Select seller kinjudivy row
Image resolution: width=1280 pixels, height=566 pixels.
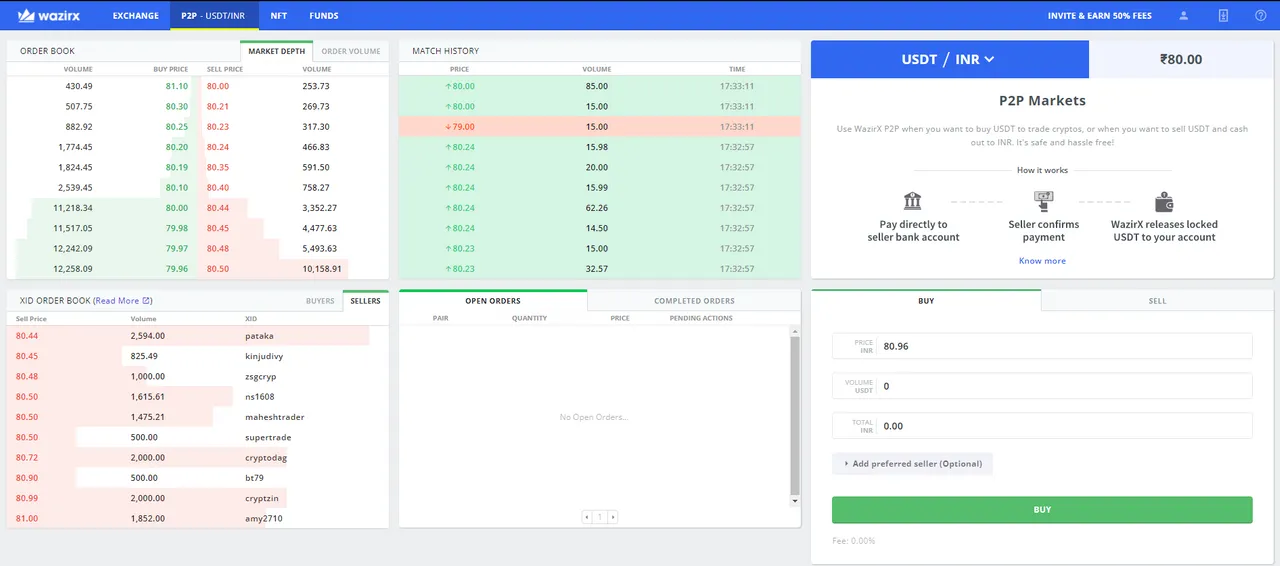(x=198, y=356)
